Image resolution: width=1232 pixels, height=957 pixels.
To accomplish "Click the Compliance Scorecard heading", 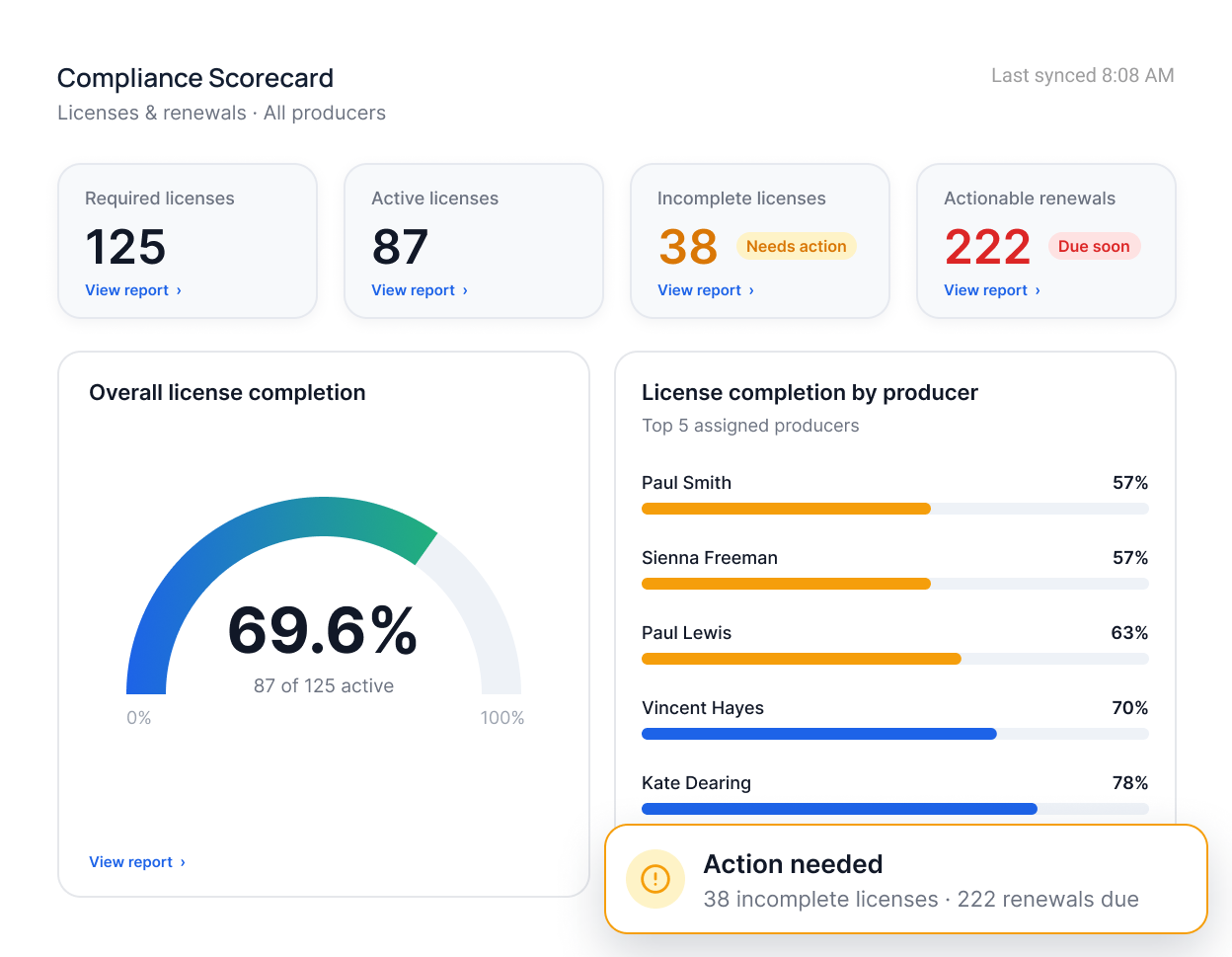I will 195,78.
